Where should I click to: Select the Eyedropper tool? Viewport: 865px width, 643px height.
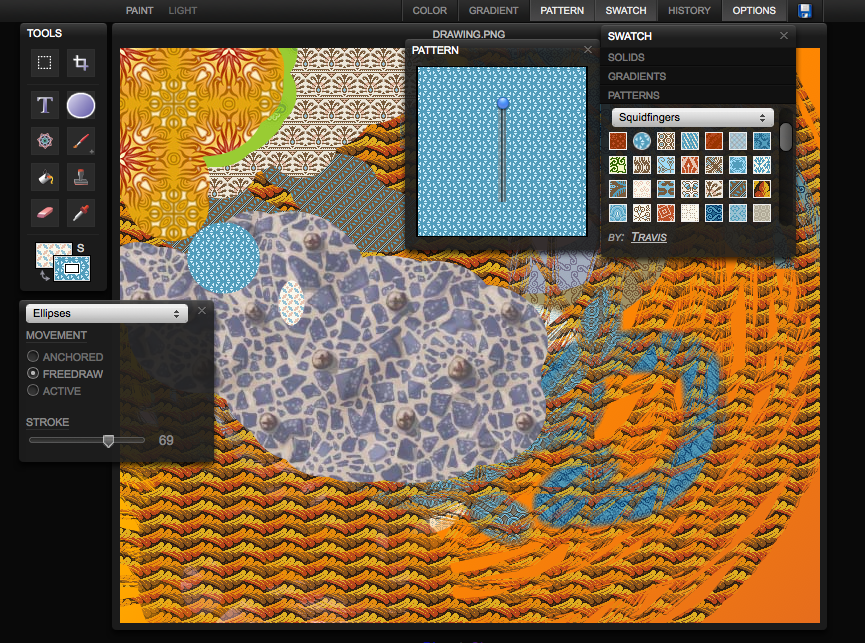(x=81, y=212)
